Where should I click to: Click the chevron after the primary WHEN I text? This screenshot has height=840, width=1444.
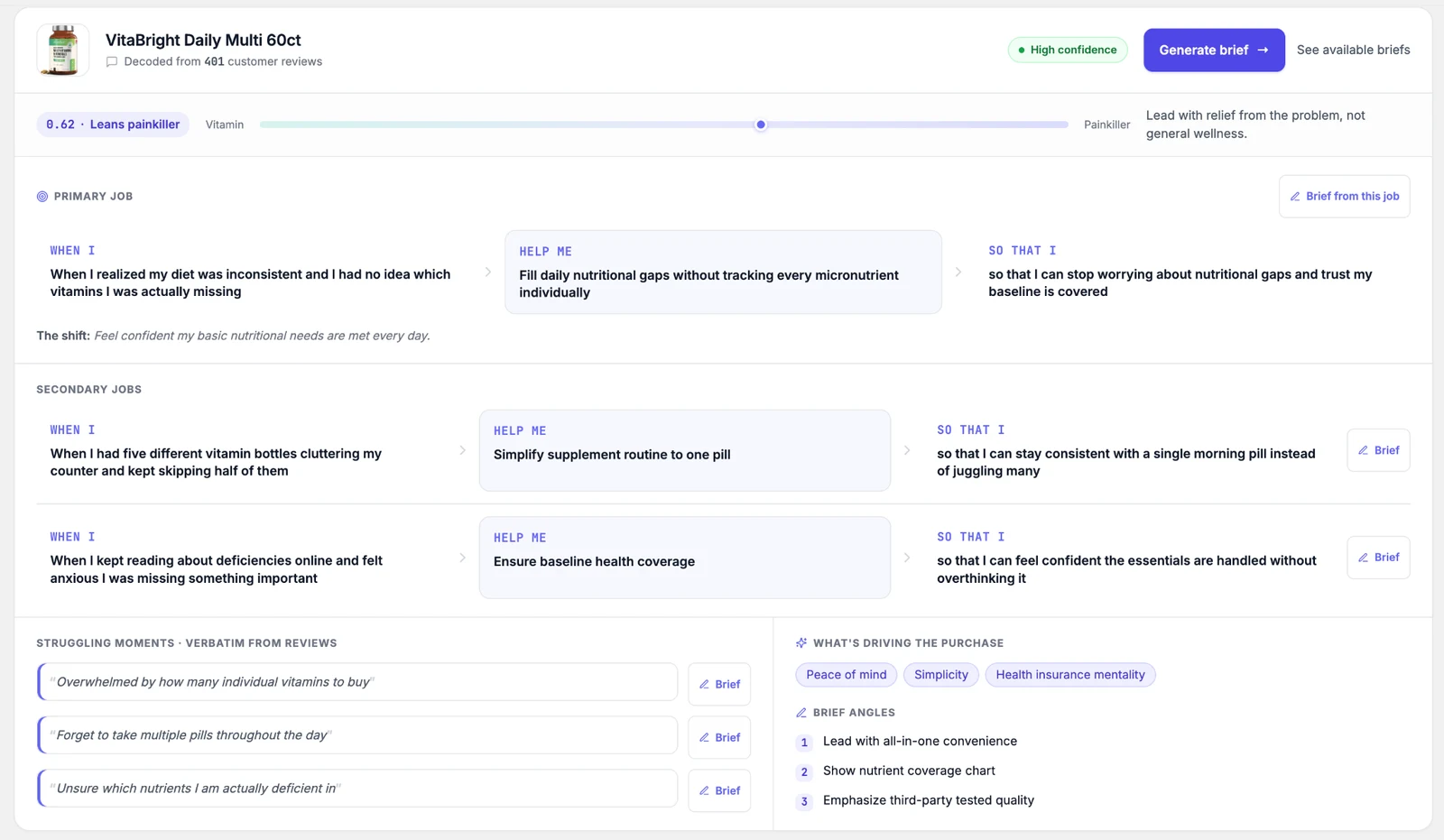488,272
